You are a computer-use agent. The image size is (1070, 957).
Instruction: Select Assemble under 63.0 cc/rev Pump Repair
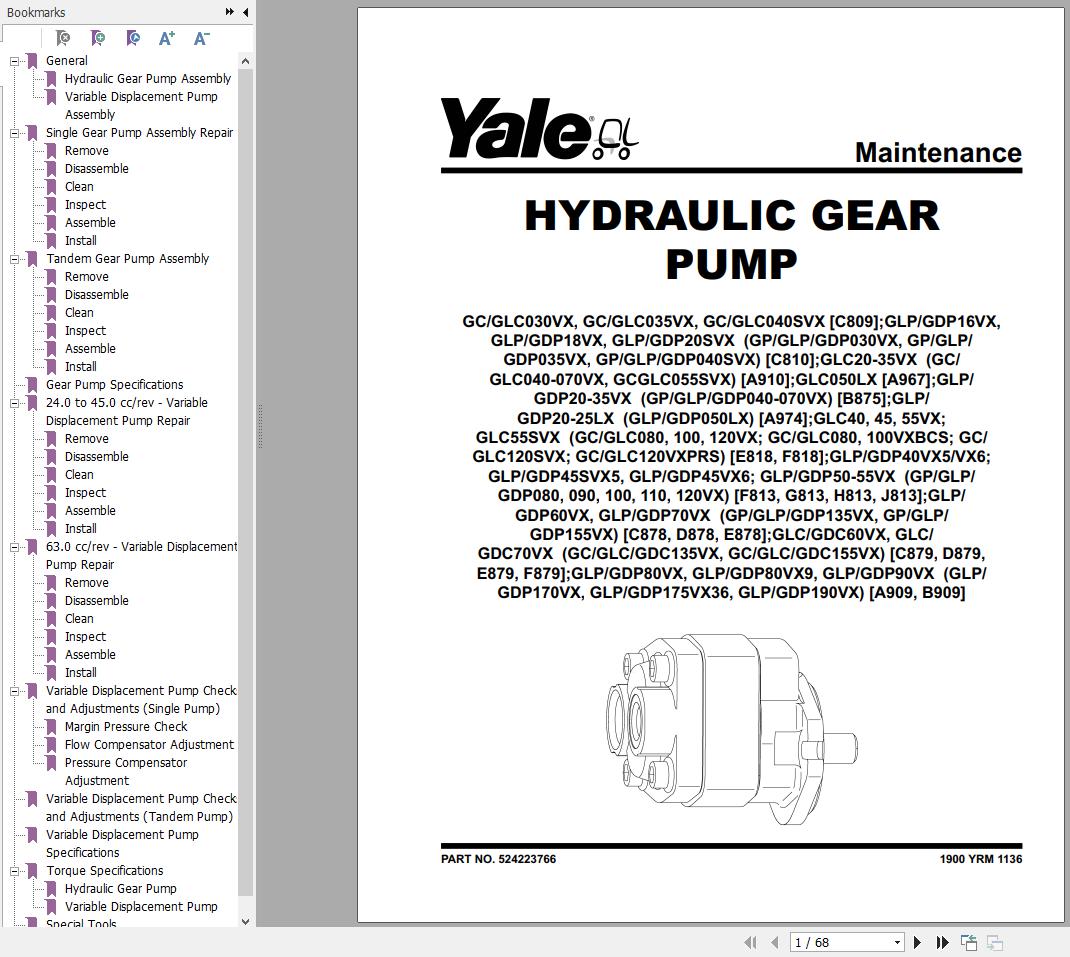(90, 655)
